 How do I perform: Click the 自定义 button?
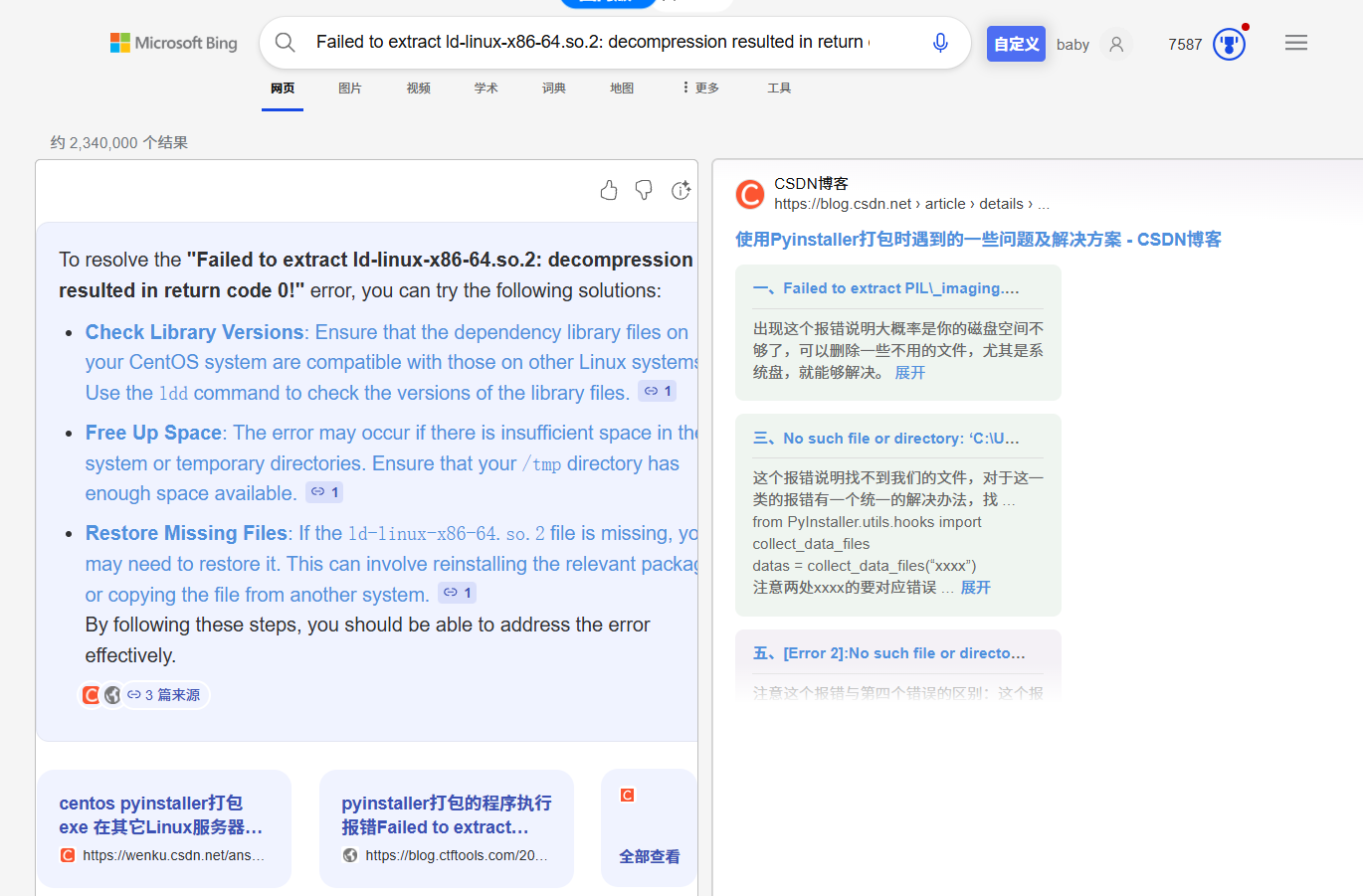1016,44
